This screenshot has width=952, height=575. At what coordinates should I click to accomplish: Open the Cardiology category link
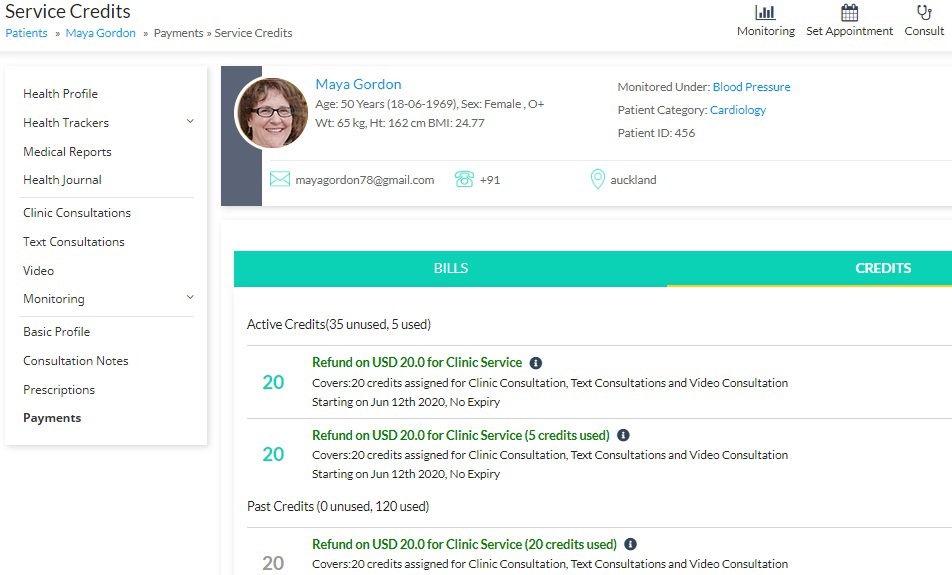[738, 110]
